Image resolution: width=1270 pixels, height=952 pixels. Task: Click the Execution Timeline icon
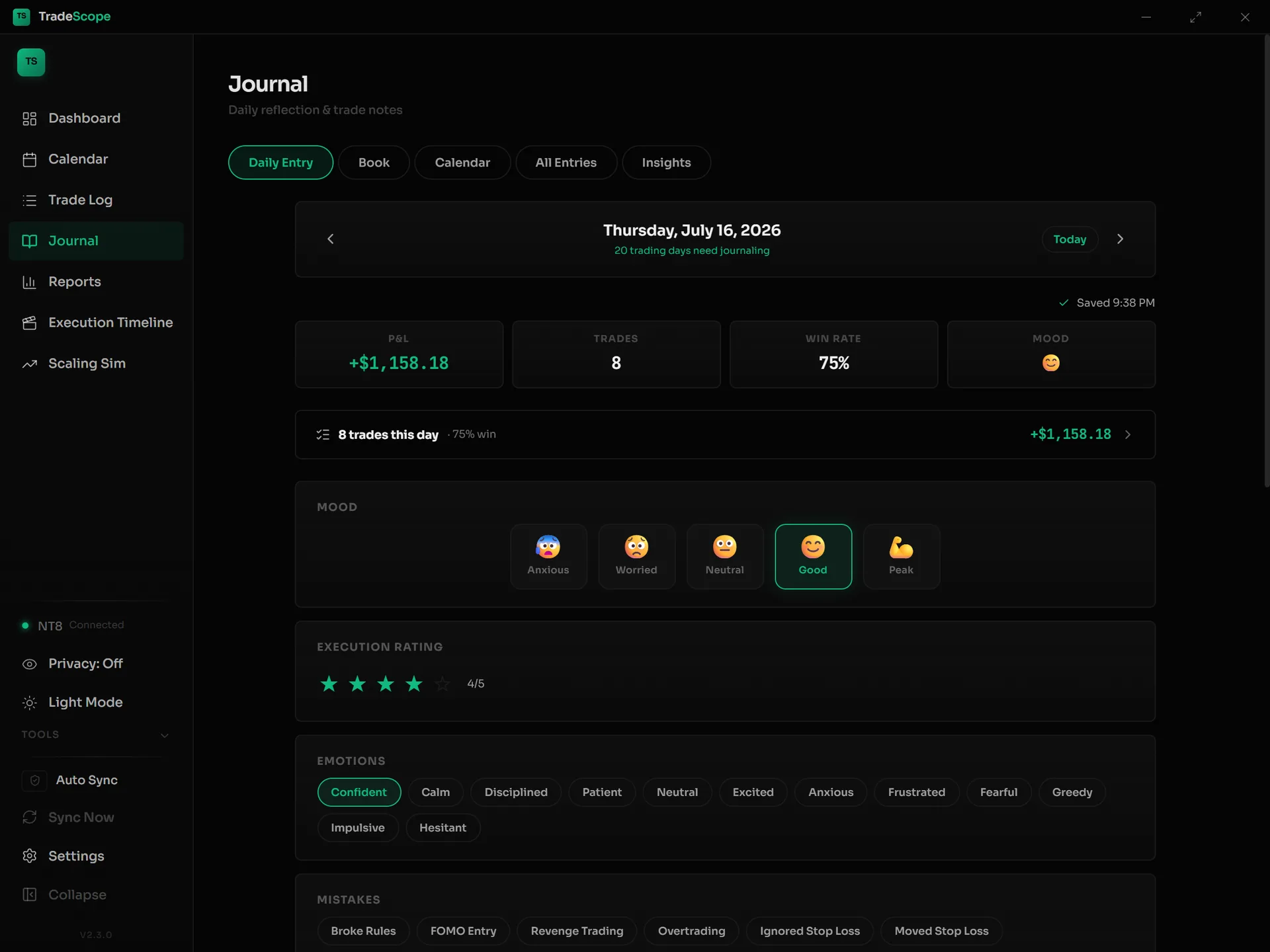click(x=29, y=323)
